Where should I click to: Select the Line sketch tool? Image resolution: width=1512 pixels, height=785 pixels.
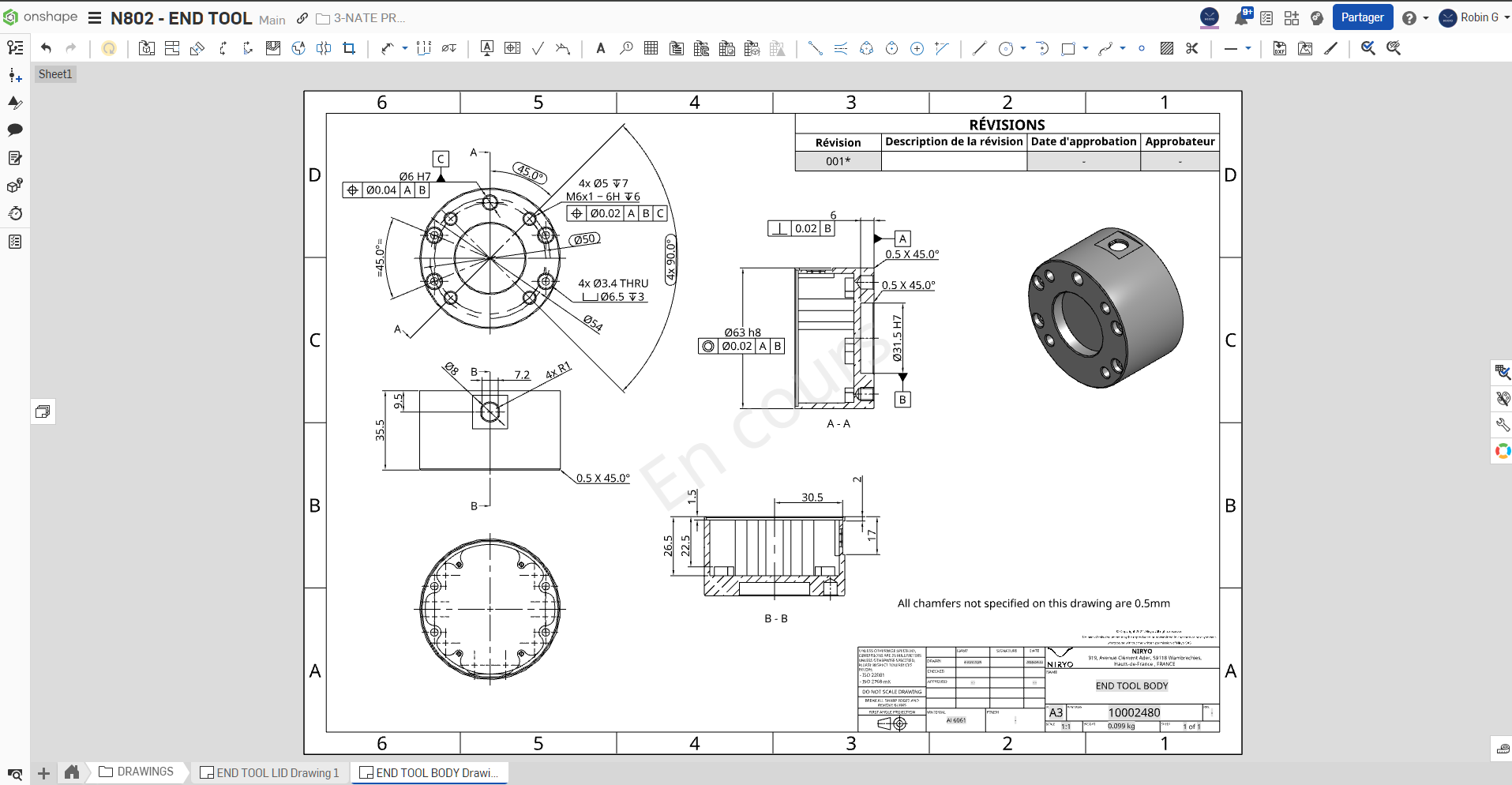point(979,48)
